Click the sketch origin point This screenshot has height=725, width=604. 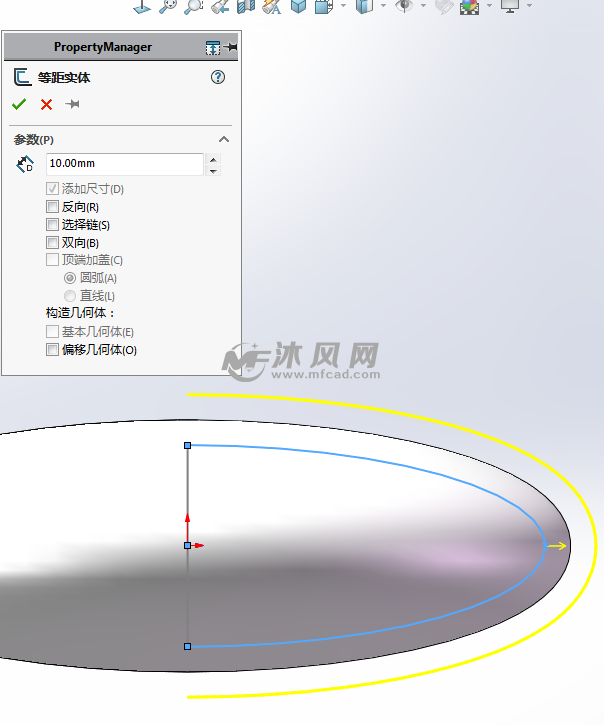pyautogui.click(x=187, y=546)
